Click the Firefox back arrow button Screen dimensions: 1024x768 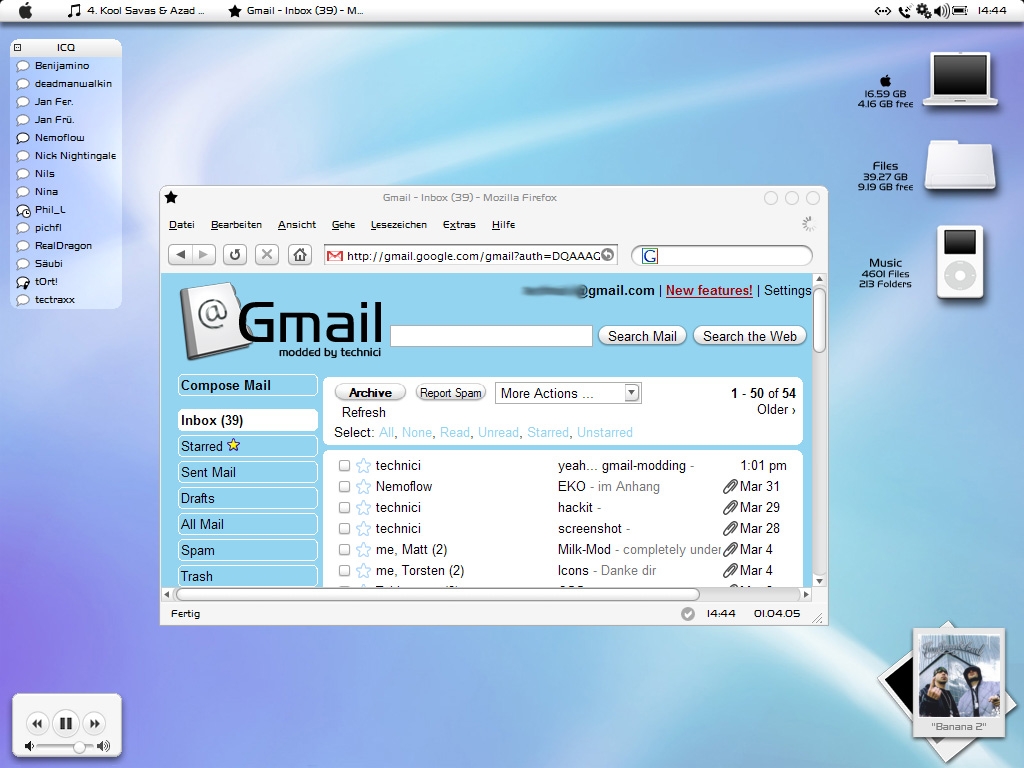[x=181, y=255]
